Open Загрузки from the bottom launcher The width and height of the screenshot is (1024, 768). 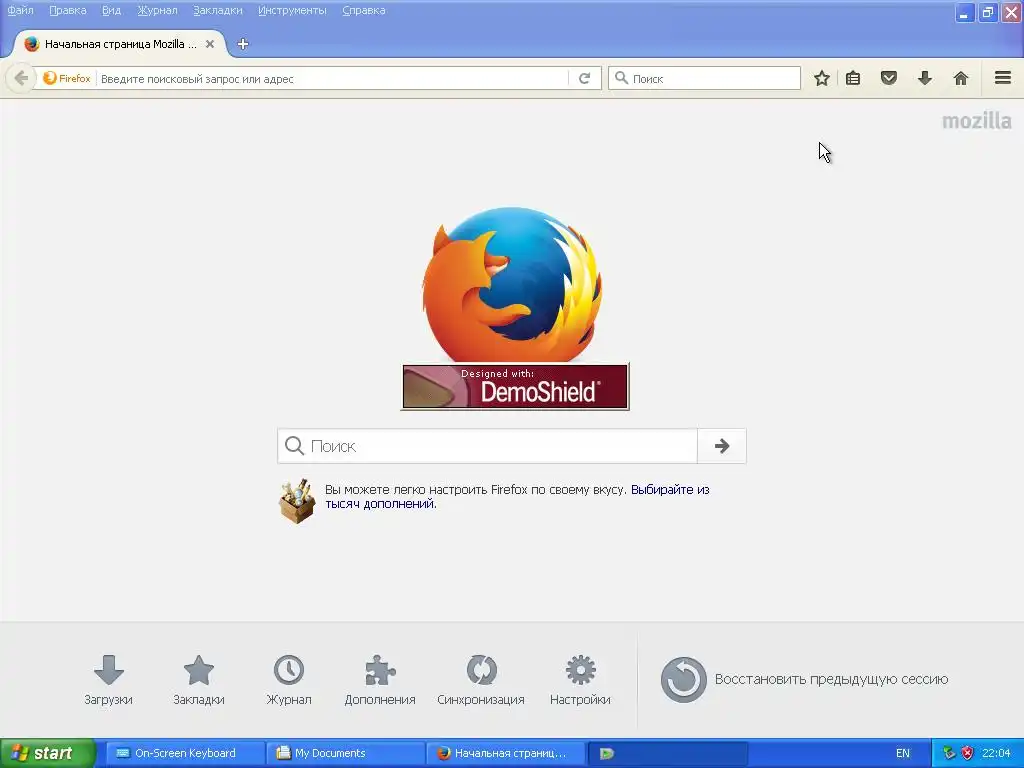[108, 680]
